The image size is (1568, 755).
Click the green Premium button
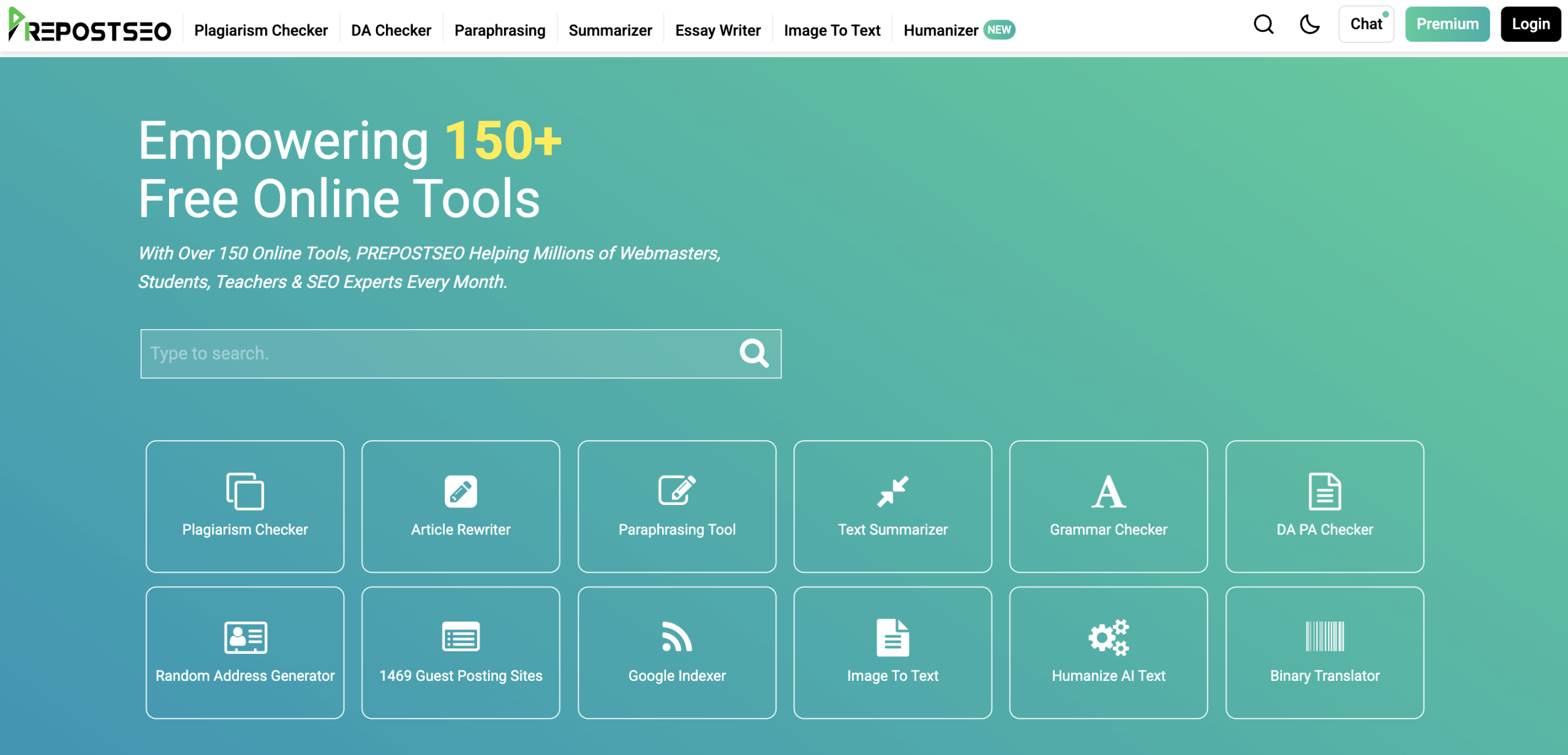[1447, 25]
